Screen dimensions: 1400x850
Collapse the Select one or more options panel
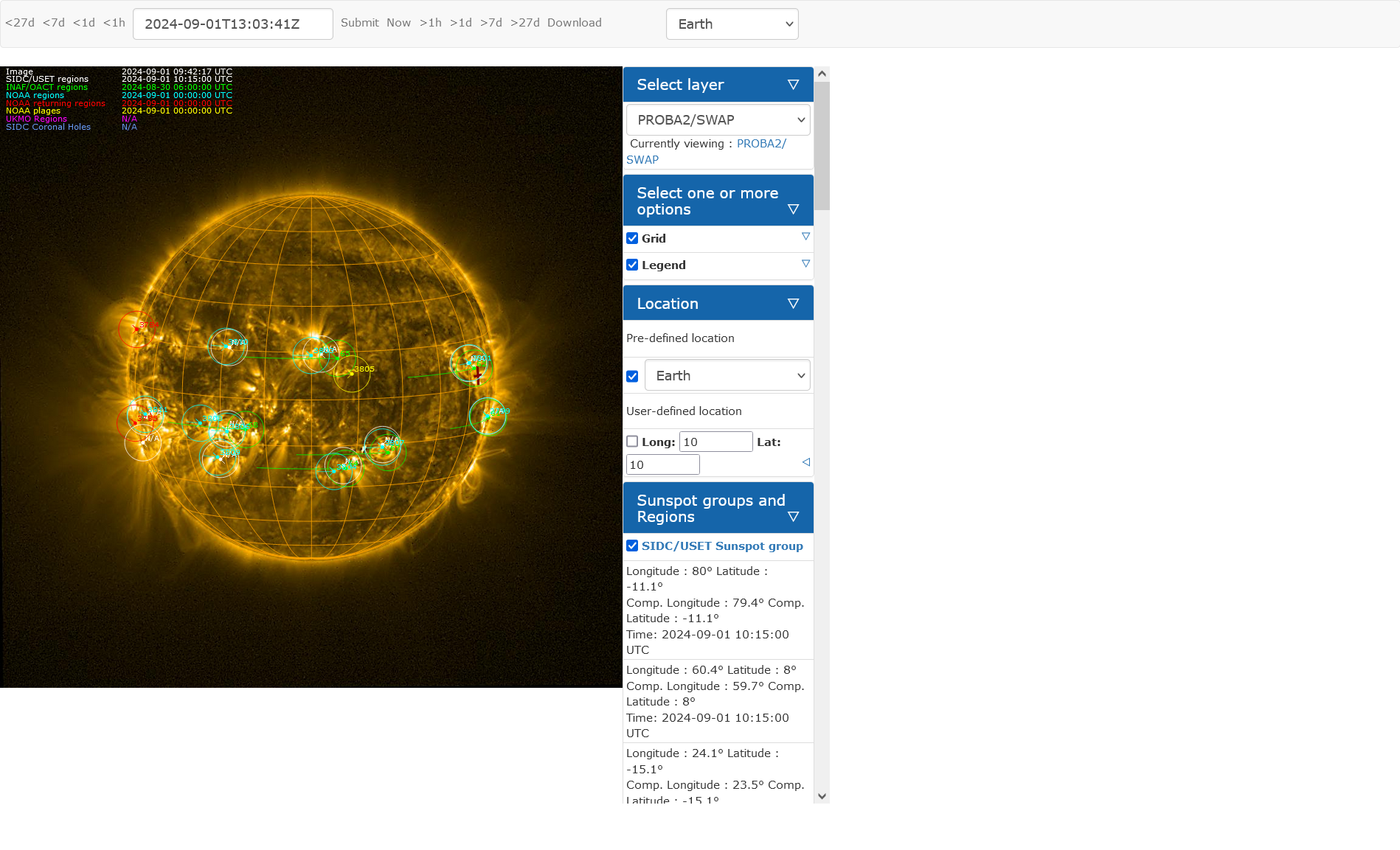[793, 209]
